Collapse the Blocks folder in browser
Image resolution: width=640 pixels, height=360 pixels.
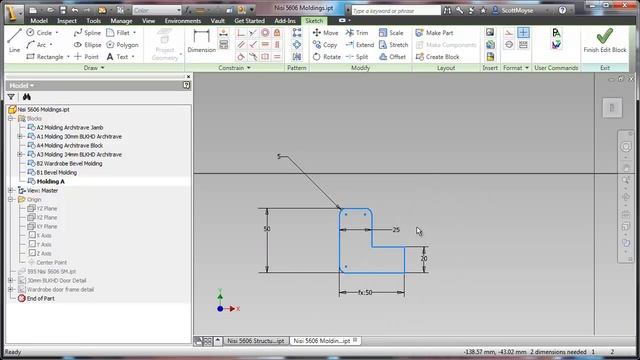(11, 118)
